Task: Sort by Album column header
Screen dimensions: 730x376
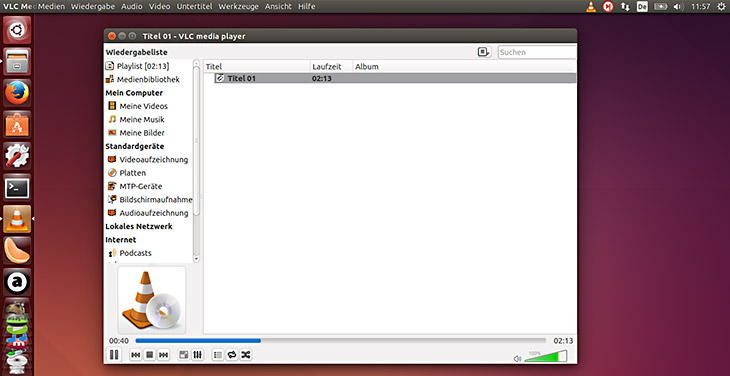Action: pos(464,67)
